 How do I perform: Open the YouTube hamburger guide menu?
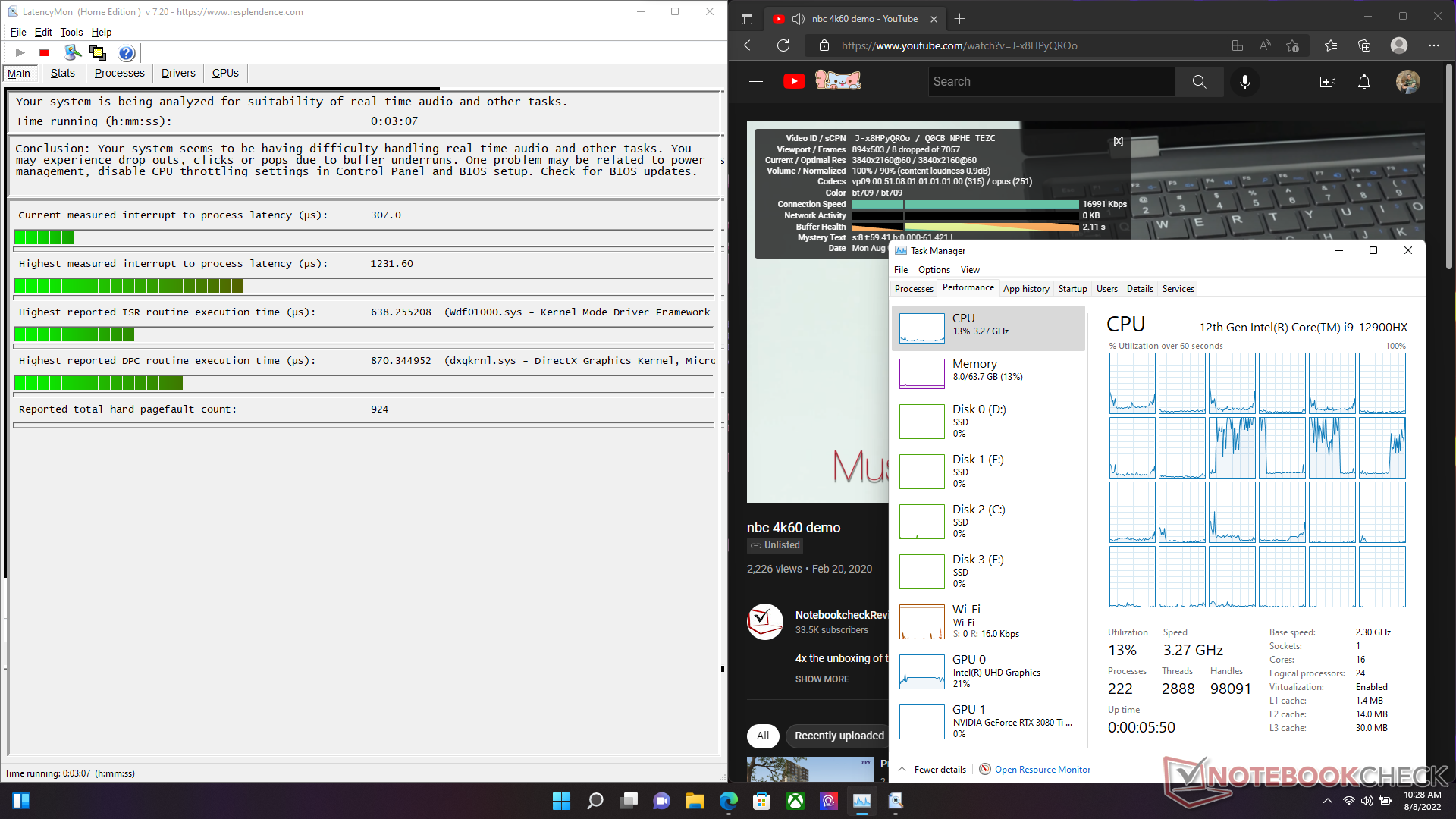click(x=756, y=81)
